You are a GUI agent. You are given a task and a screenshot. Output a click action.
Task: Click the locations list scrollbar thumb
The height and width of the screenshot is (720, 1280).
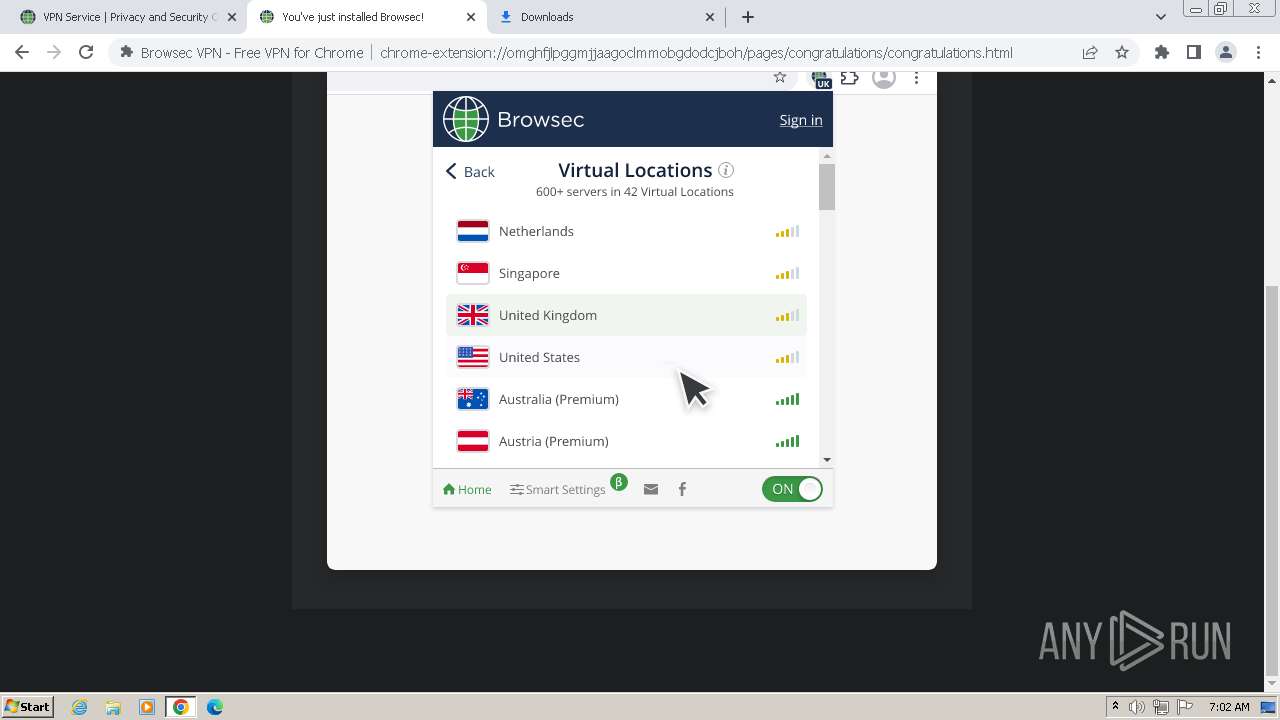[827, 187]
